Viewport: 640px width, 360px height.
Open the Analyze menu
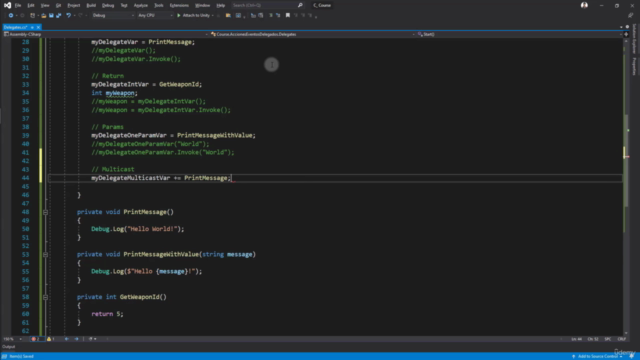pos(141,5)
